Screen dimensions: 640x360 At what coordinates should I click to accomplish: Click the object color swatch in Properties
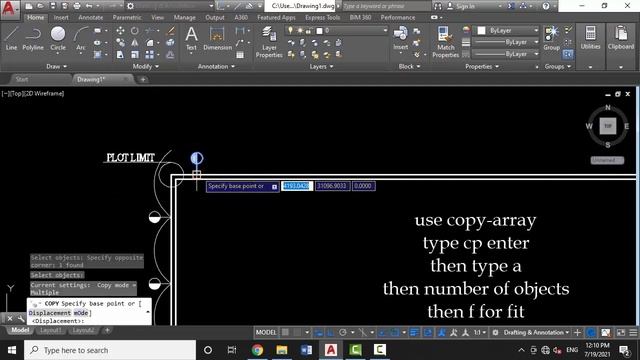482,31
